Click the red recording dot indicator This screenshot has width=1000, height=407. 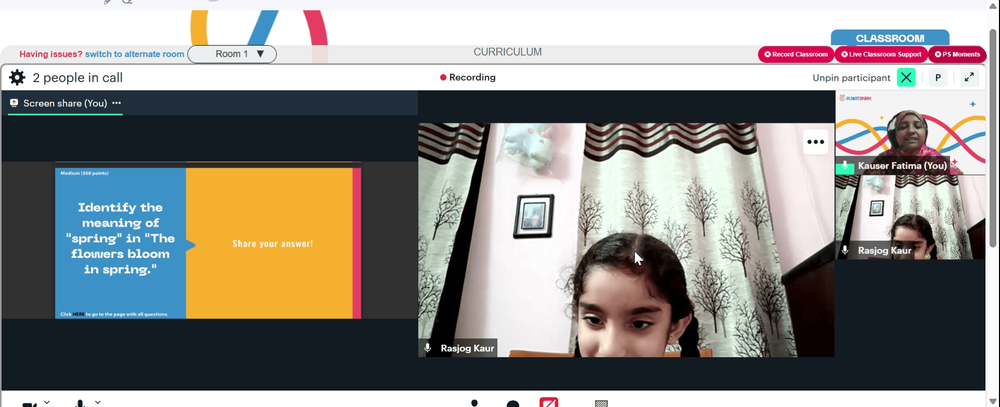443,78
